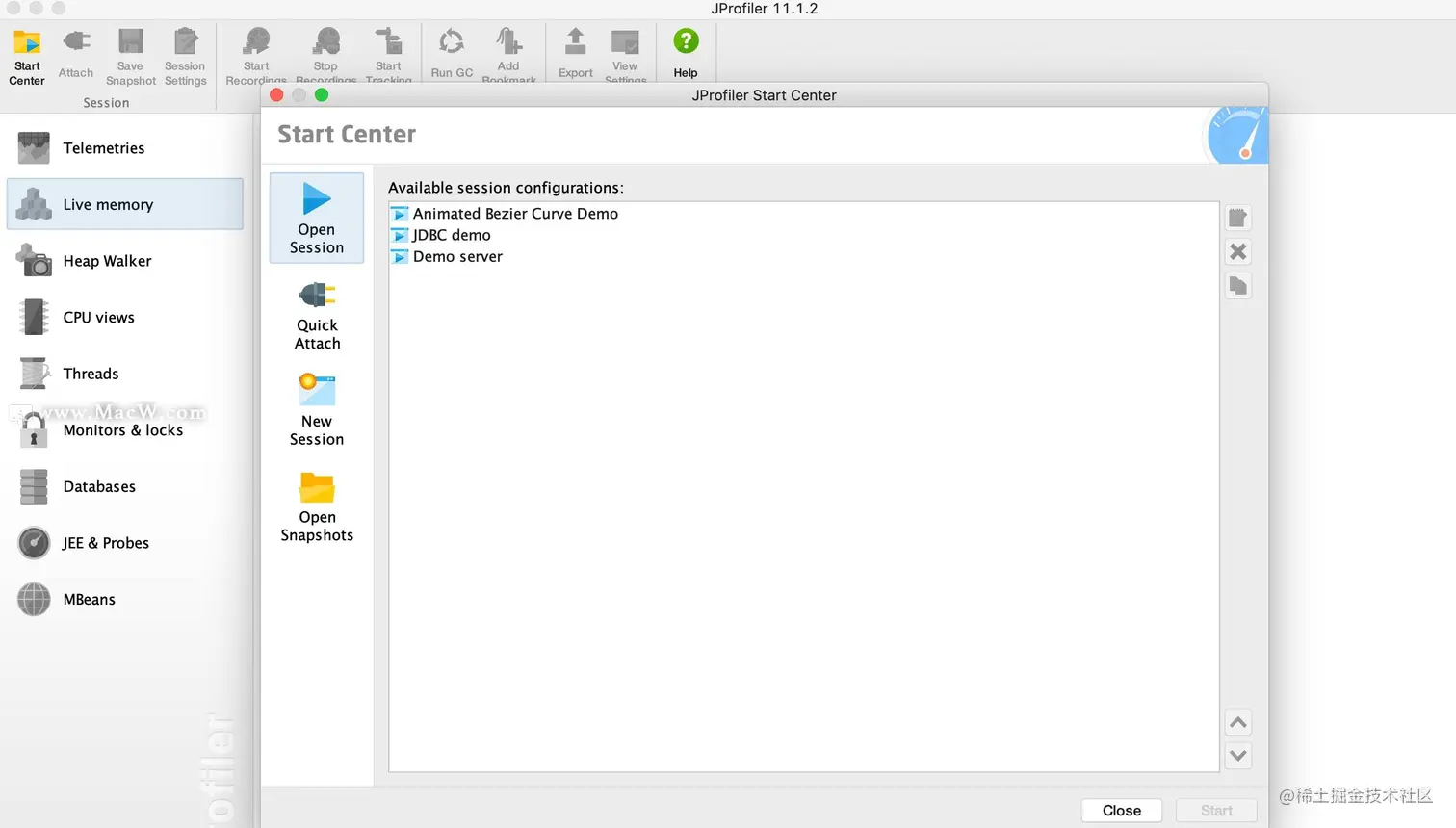Switch to the Quick Attach tab

(317, 315)
